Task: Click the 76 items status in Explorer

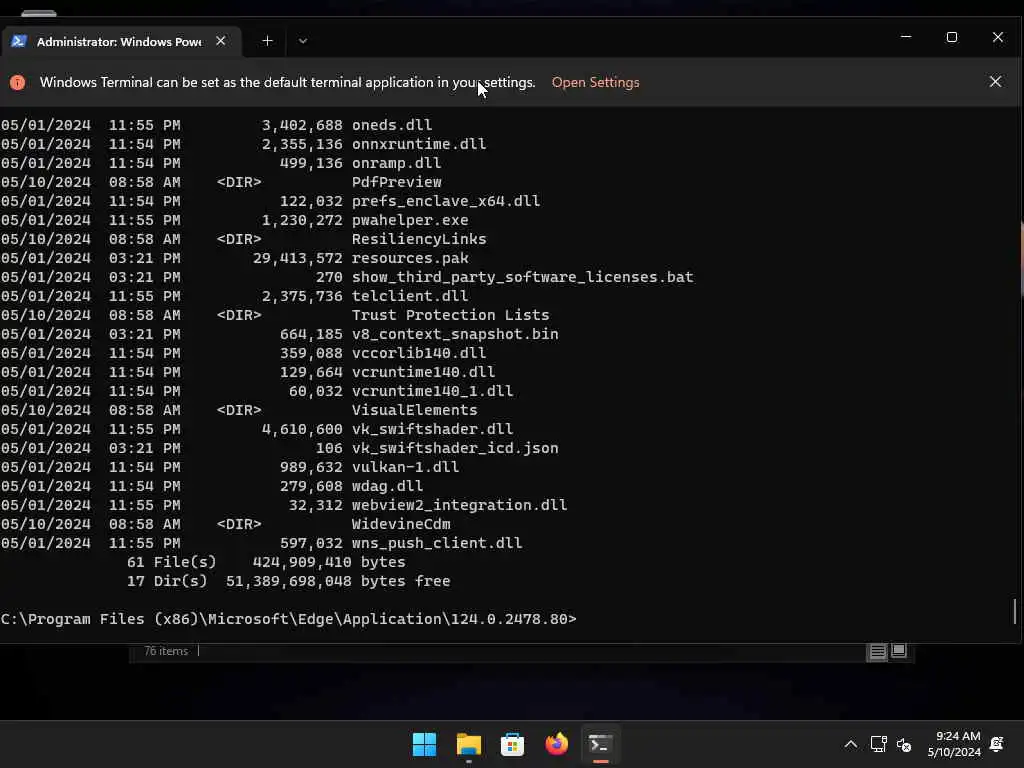Action: (x=166, y=651)
